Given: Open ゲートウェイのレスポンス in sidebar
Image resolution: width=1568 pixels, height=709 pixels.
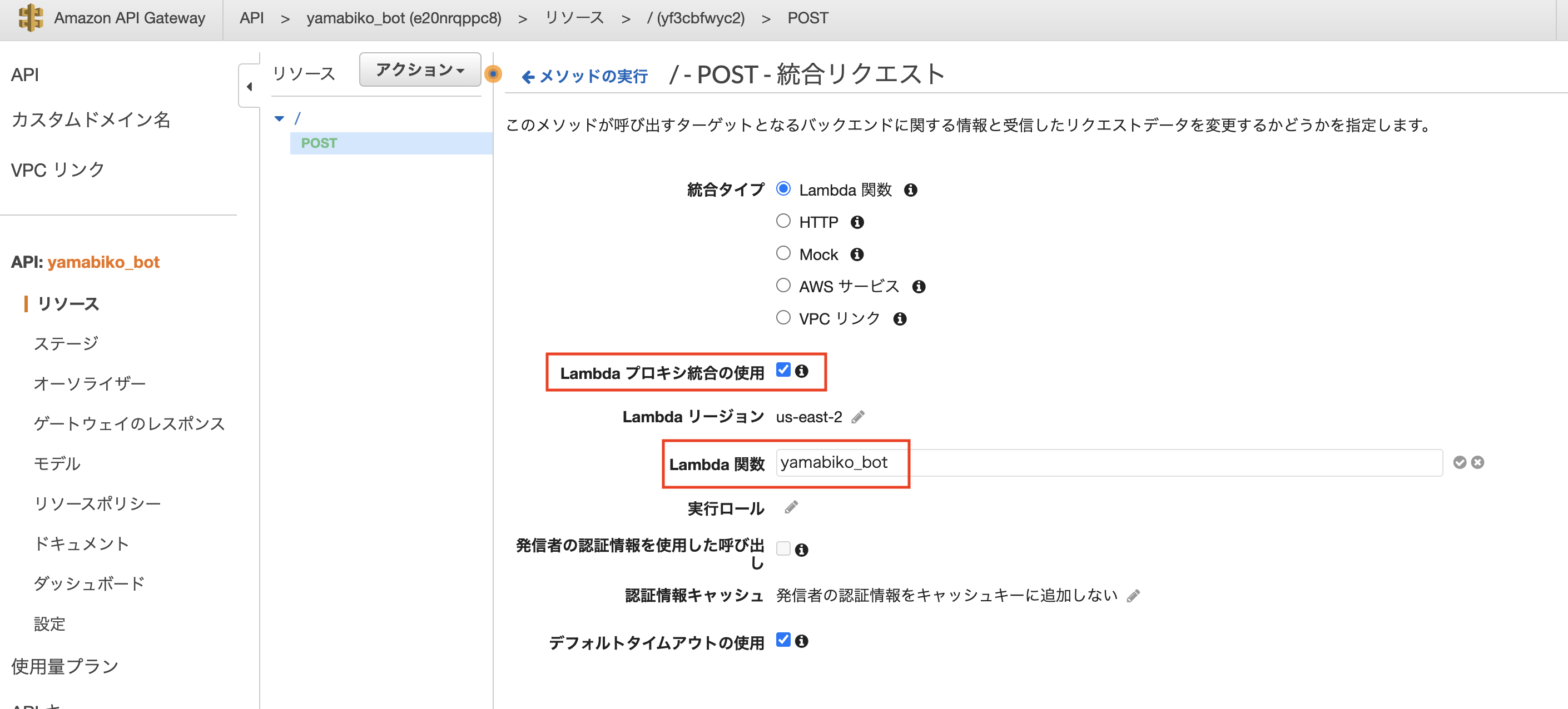Looking at the screenshot, I should click(129, 424).
